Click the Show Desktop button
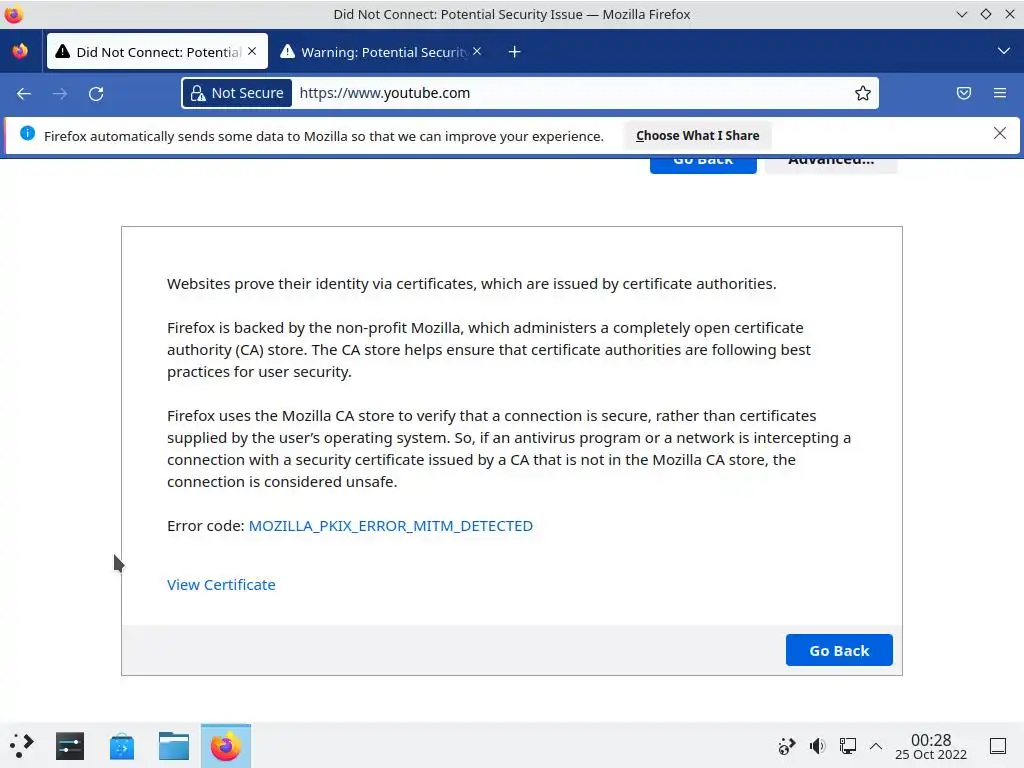1024x768 pixels. coord(997,746)
